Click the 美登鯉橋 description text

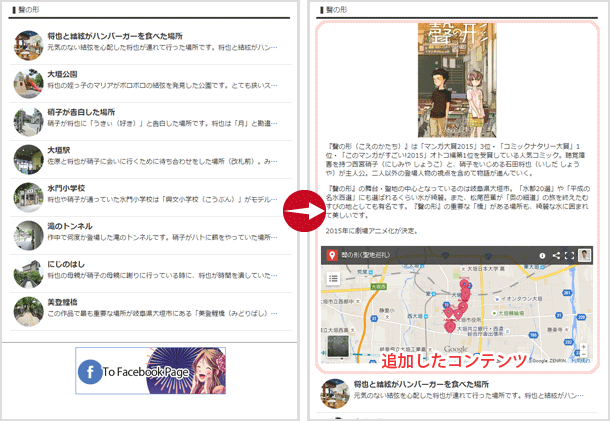(x=162, y=313)
